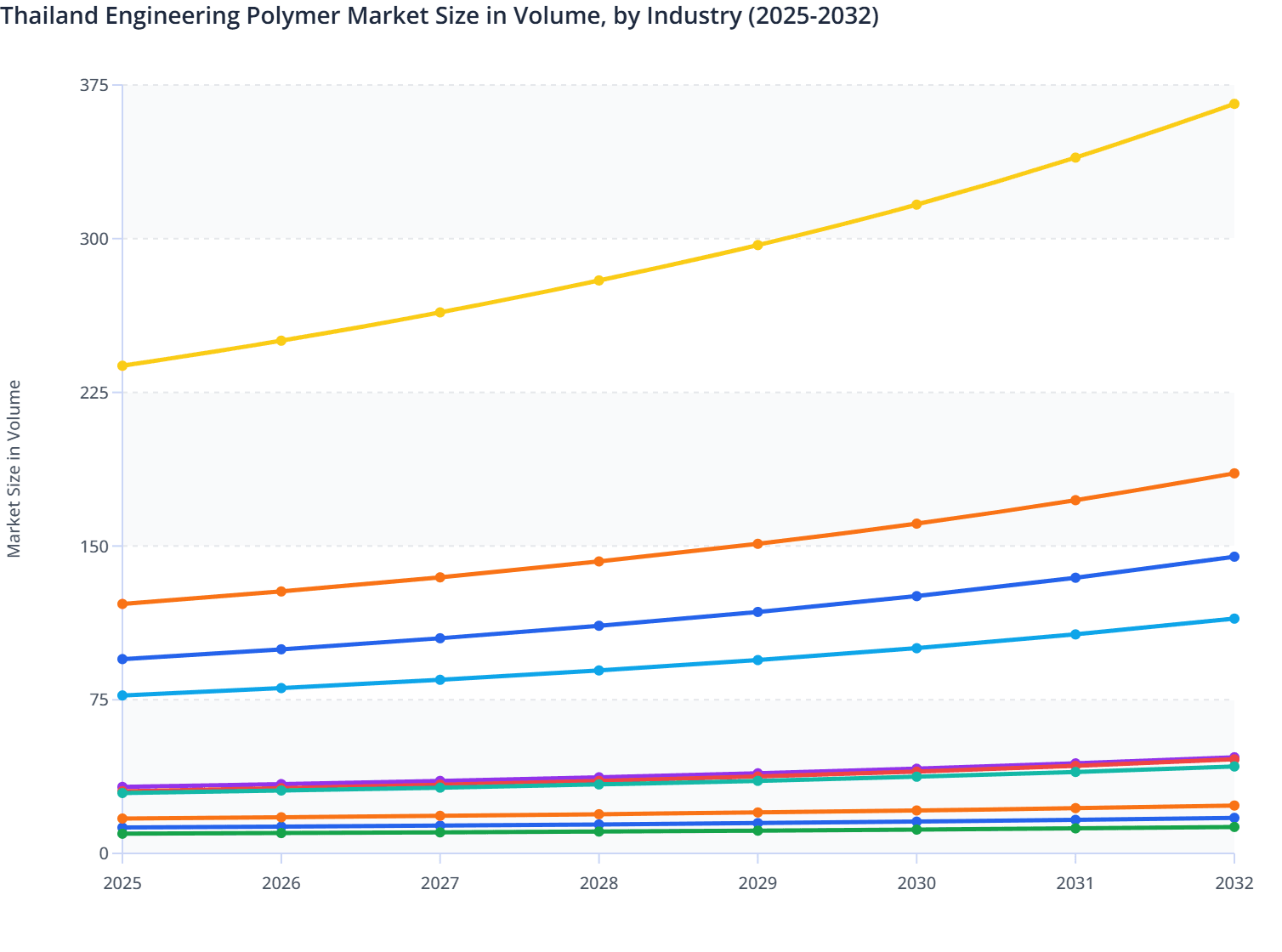This screenshot has height=952, width=1282.
Task: Click the 2025 label on the x-axis
Action: point(122,884)
